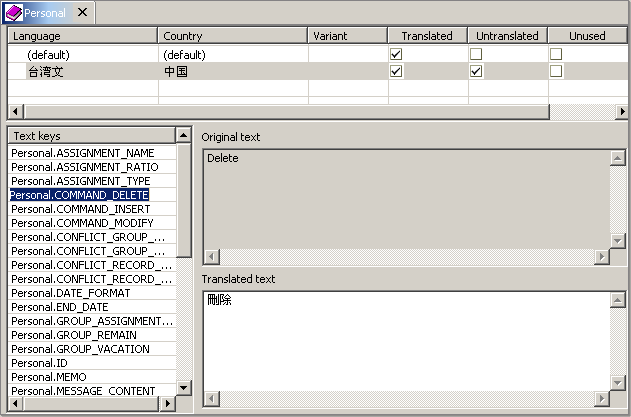
Task: Select the Personal.GROUP_VACATION text key
Action: (80, 349)
